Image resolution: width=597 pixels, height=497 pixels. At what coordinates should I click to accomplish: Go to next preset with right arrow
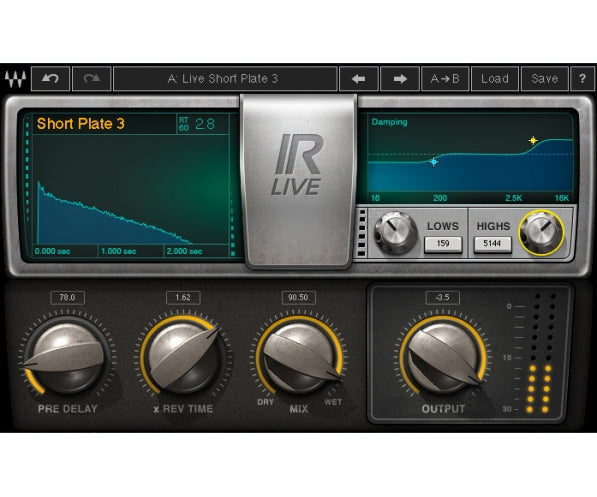click(x=400, y=79)
